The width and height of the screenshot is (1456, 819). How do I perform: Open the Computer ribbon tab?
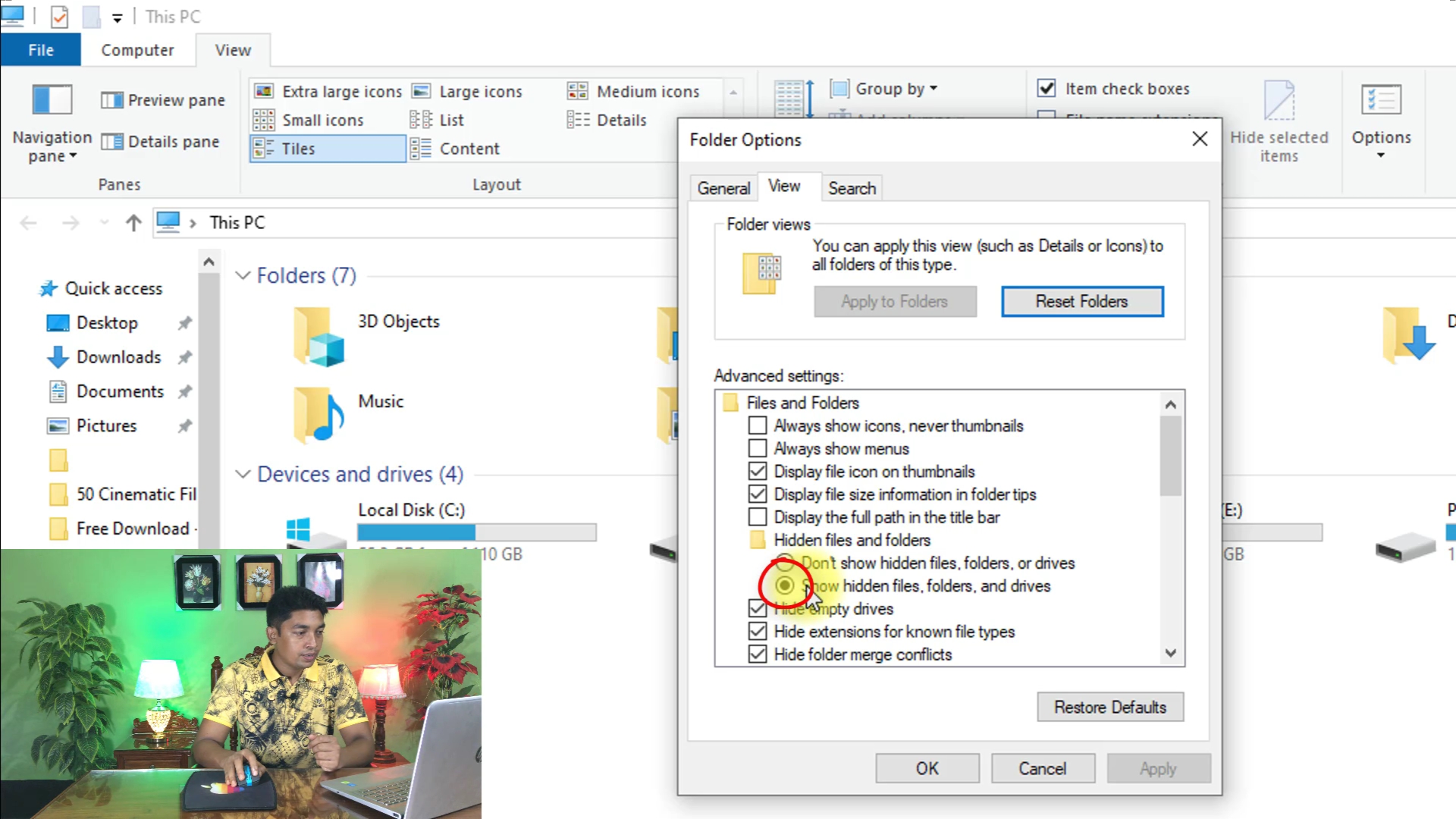pyautogui.click(x=137, y=50)
